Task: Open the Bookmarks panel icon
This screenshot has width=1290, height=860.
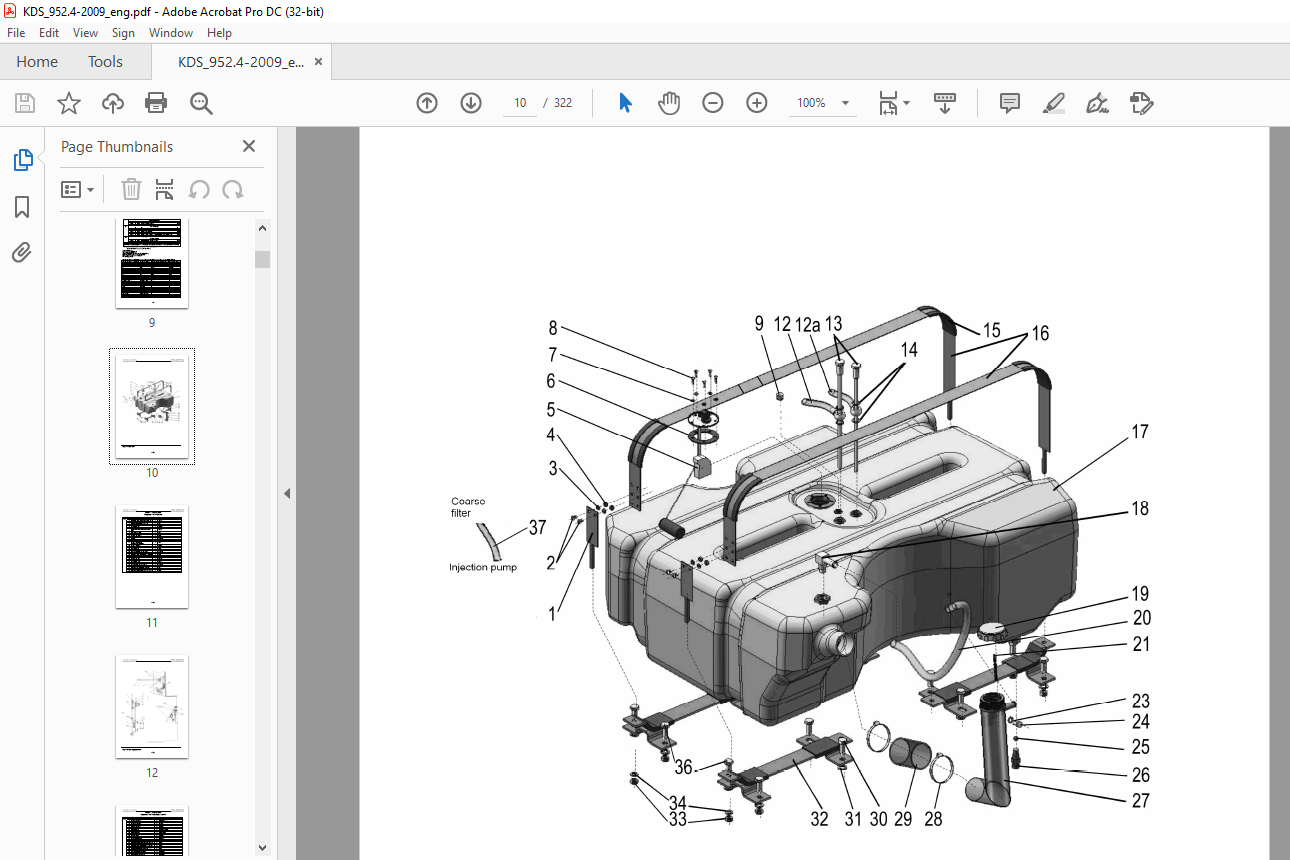Action: point(22,206)
